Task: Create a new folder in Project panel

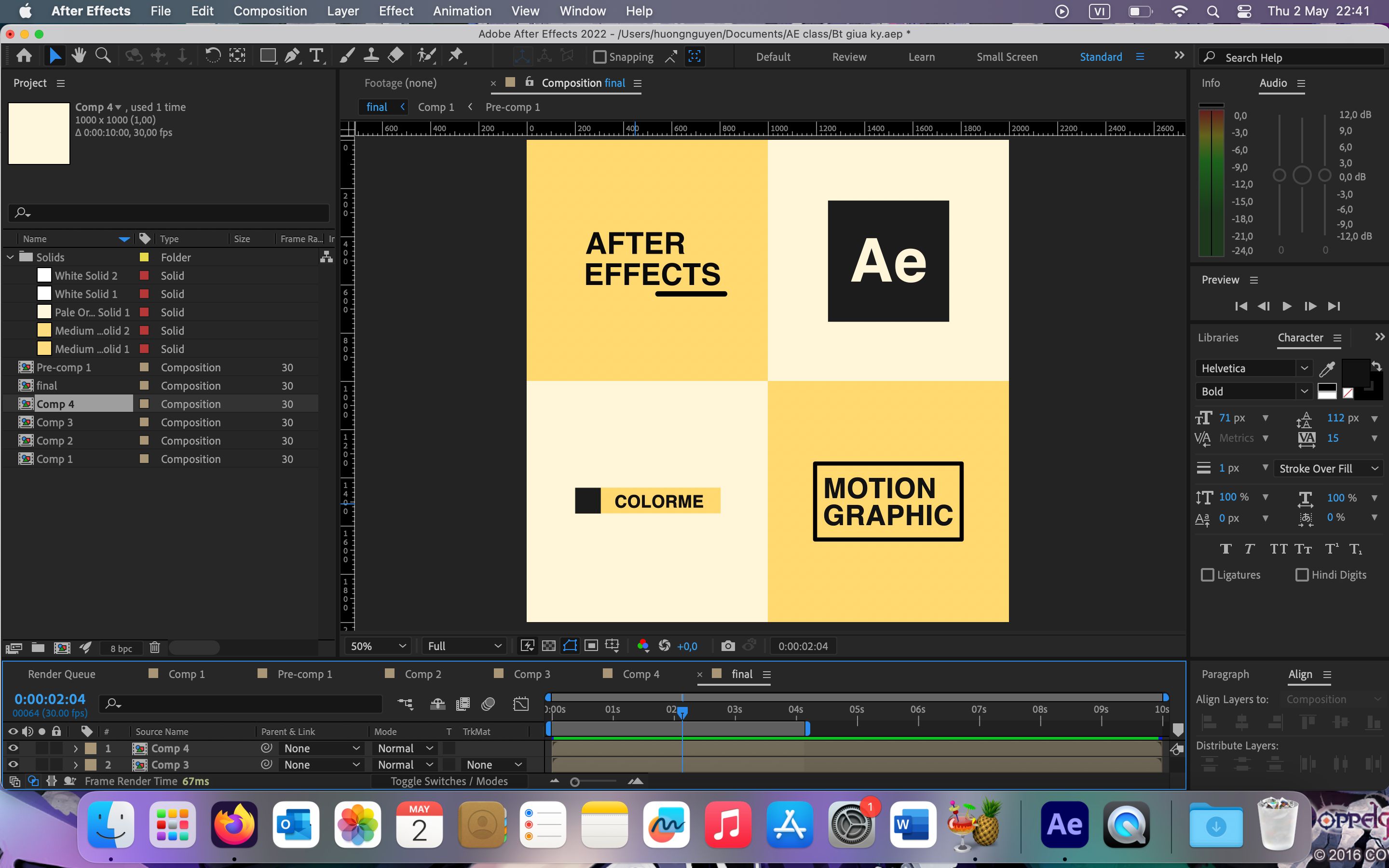Action: [x=38, y=648]
